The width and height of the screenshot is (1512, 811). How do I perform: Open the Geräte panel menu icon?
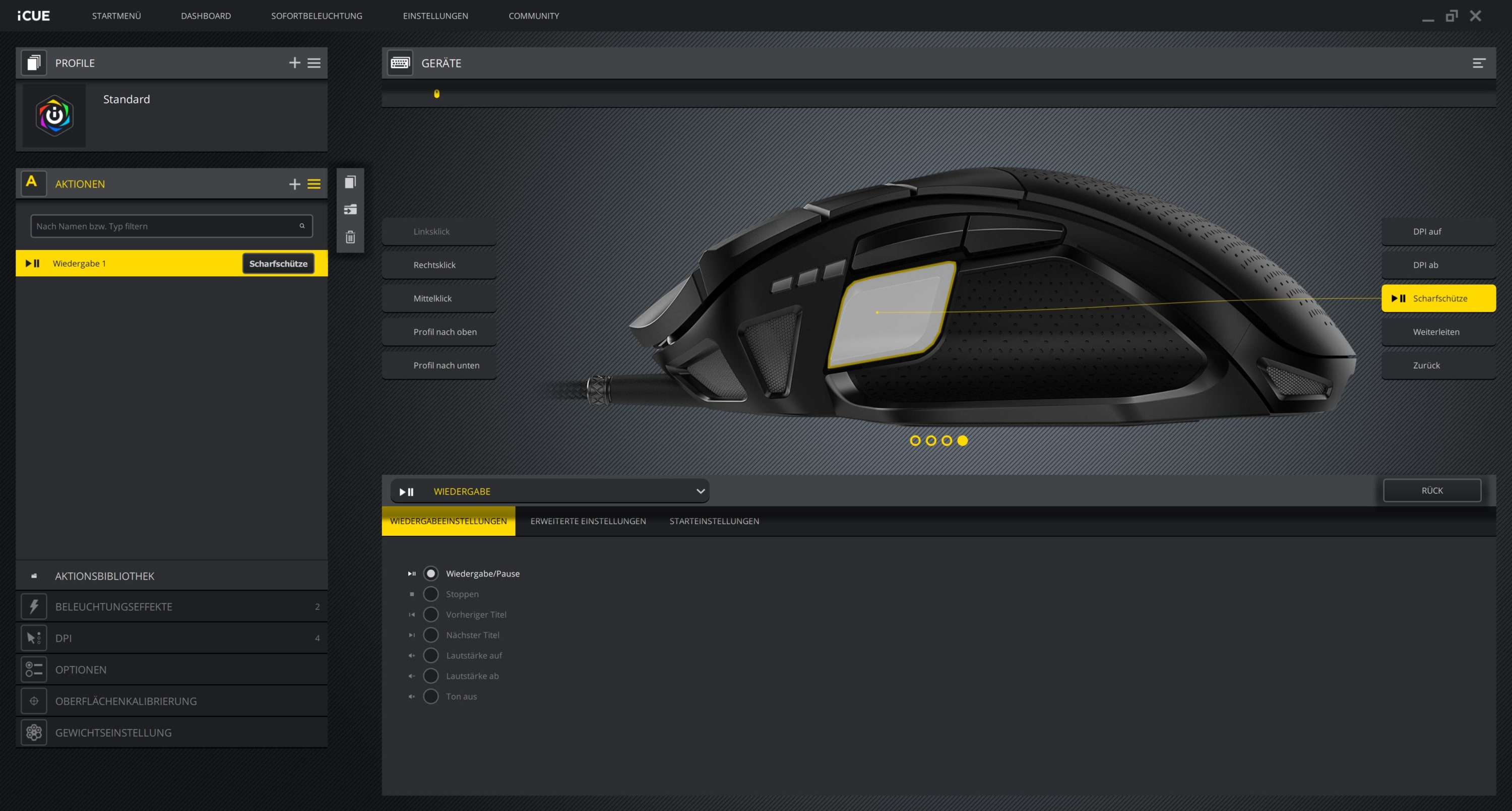(1479, 63)
